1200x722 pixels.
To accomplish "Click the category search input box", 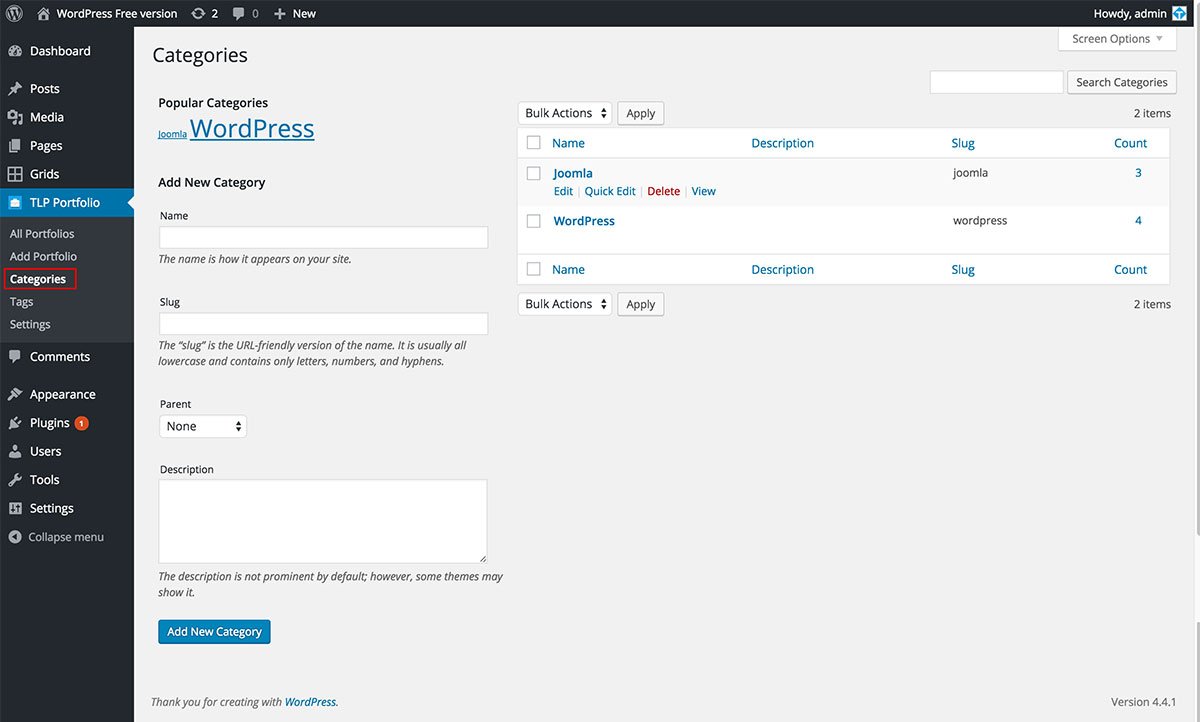I will (996, 82).
